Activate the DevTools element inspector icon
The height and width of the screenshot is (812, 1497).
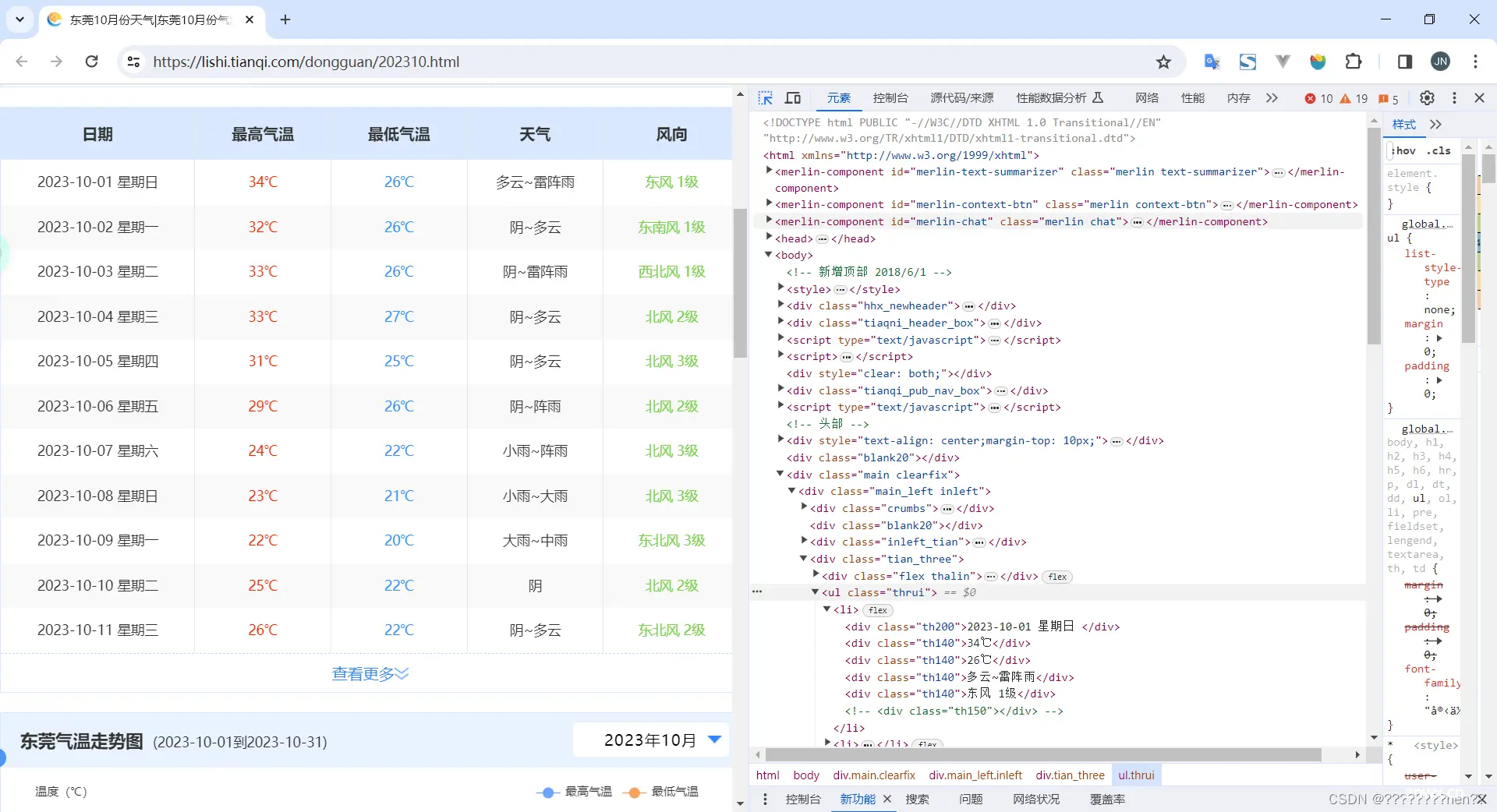tap(766, 98)
